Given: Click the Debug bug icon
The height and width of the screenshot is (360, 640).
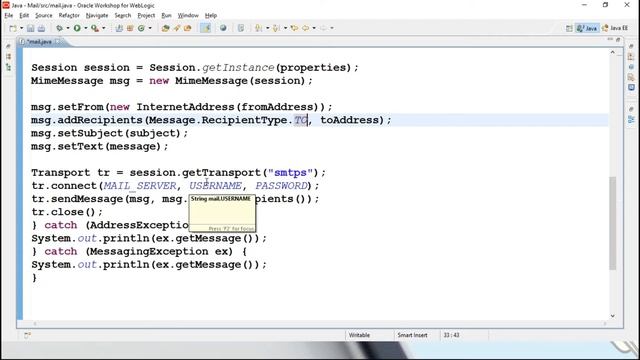Looking at the screenshot, I should pyautogui.click(x=60, y=28).
